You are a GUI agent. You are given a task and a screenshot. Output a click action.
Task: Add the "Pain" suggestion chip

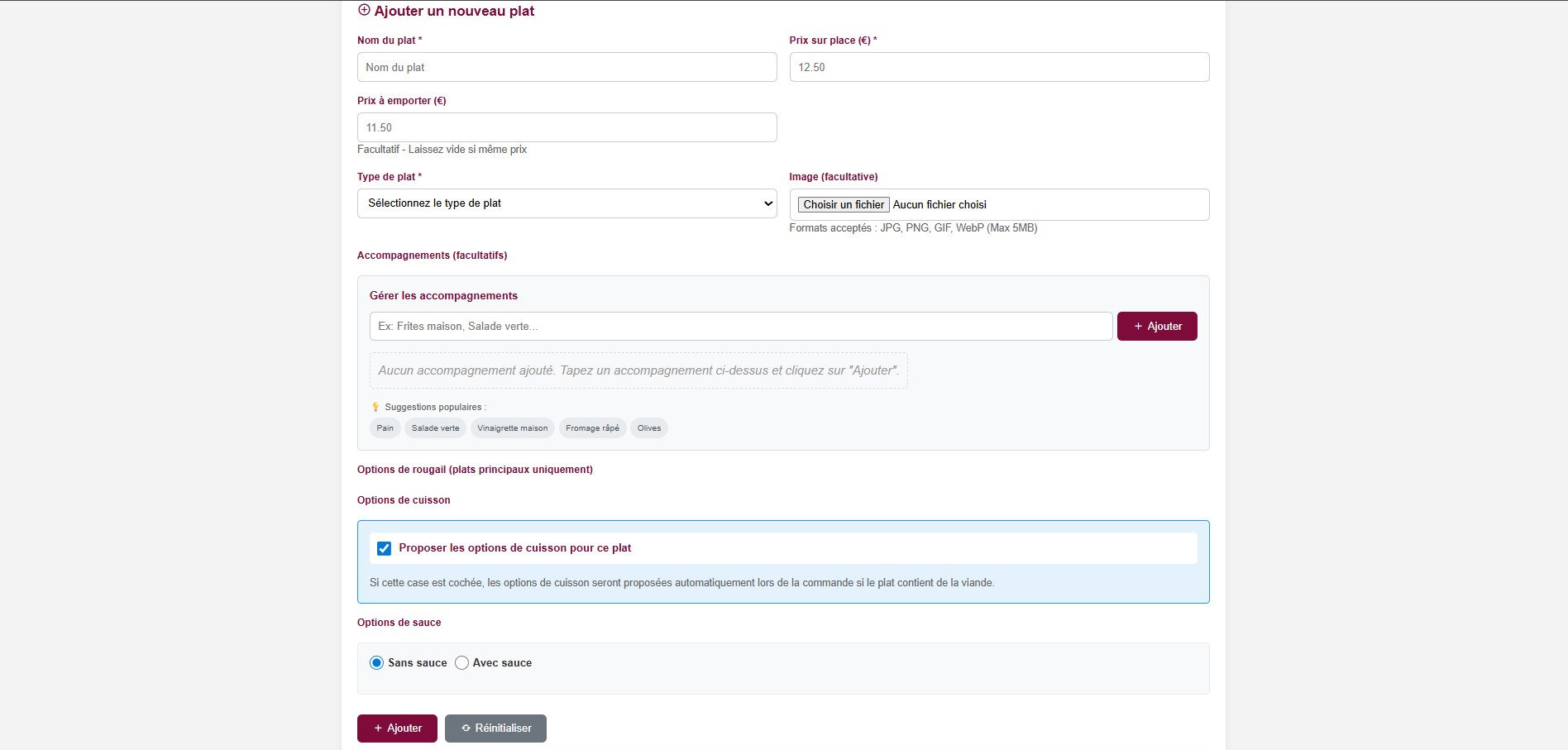[385, 428]
